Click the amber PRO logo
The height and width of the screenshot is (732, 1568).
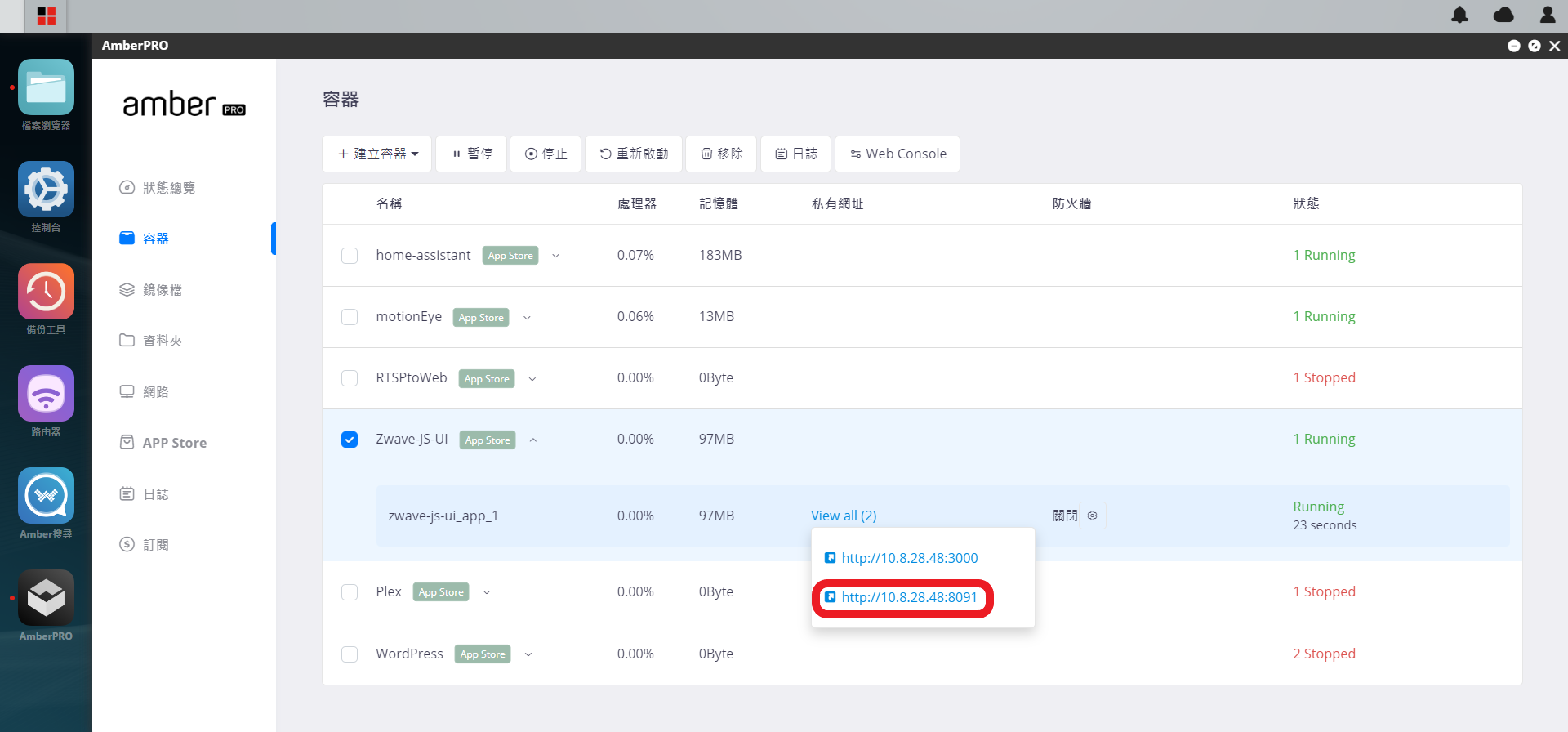pyautogui.click(x=184, y=105)
